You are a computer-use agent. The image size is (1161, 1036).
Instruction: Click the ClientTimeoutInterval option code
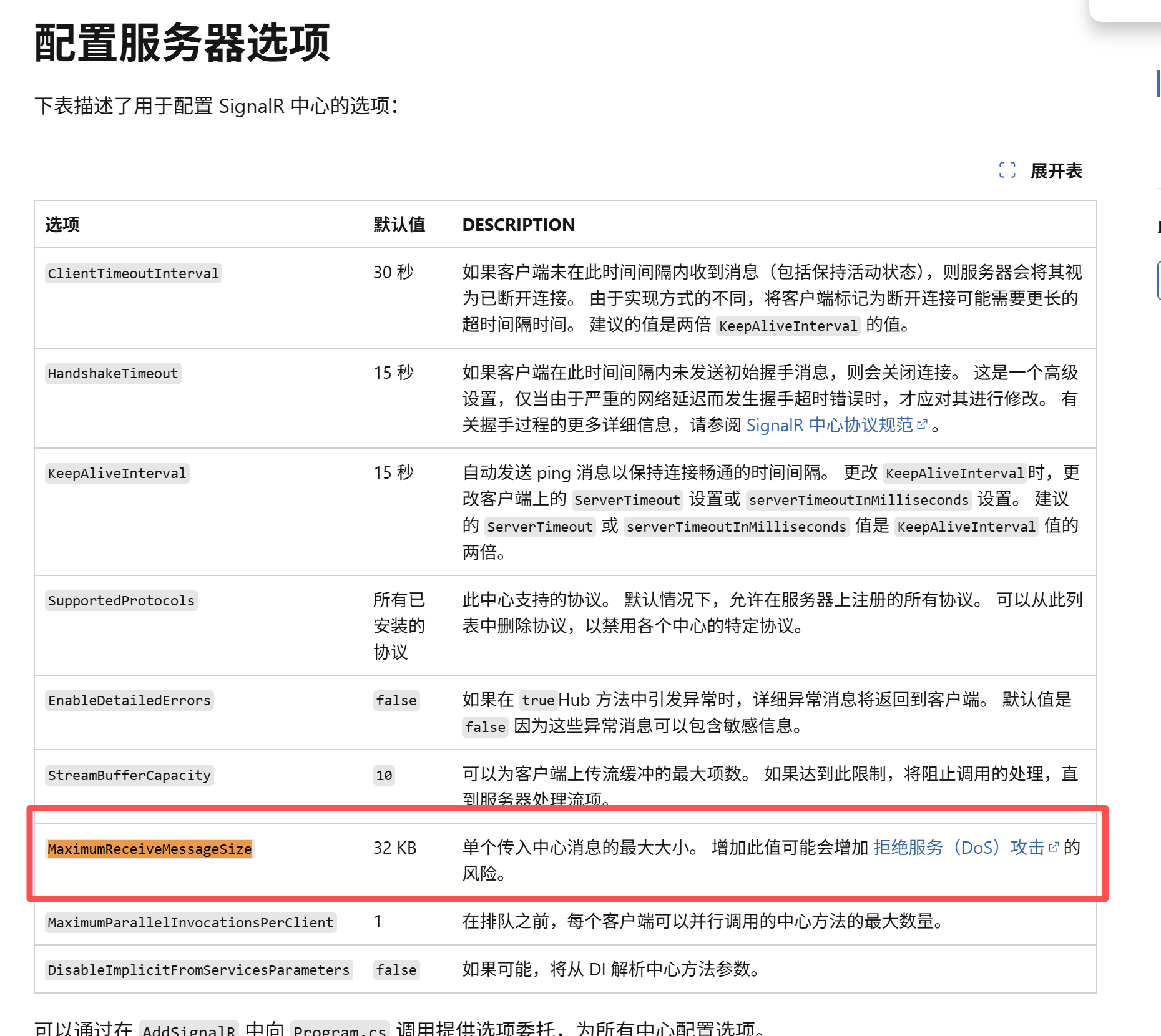[x=134, y=273]
